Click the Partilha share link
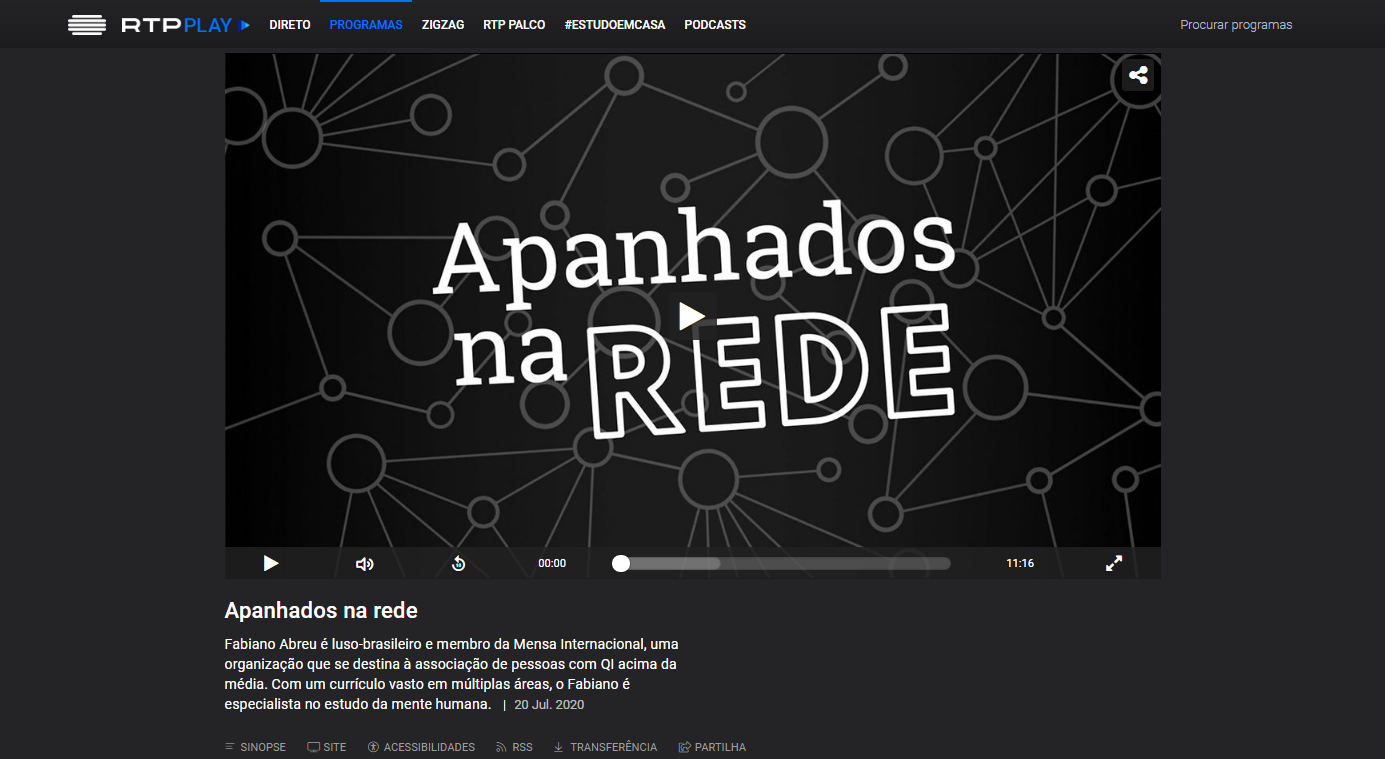 [x=712, y=747]
